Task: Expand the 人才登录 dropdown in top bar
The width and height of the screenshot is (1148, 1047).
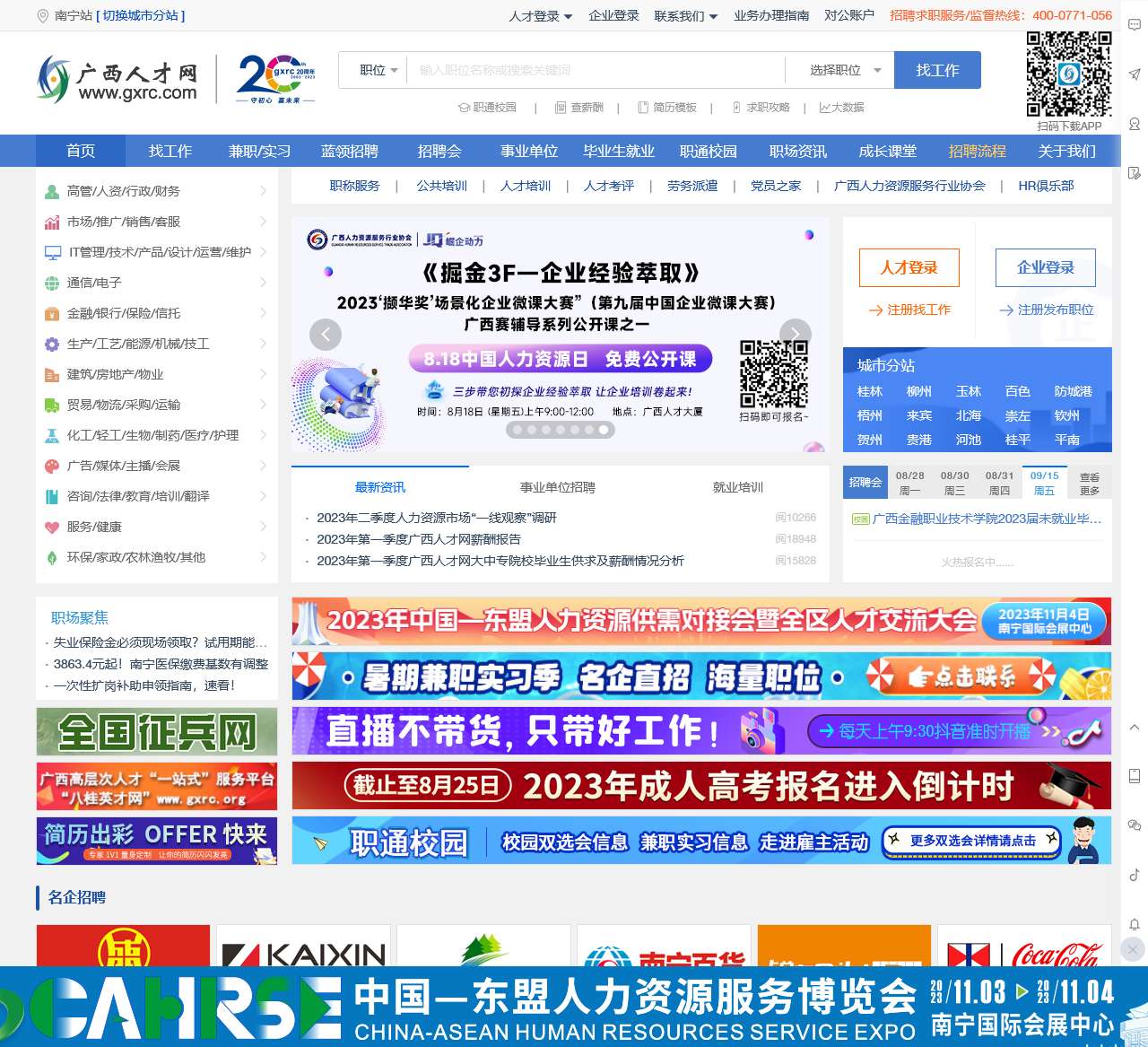Action: pyautogui.click(x=540, y=16)
